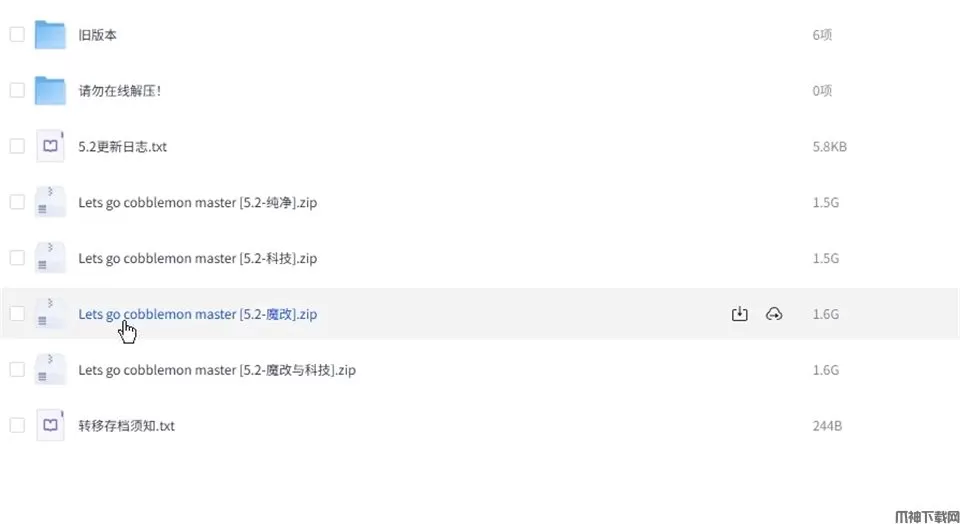Click the zip icon for 5.2-魔改与科技 archive
The height and width of the screenshot is (524, 960).
click(50, 370)
